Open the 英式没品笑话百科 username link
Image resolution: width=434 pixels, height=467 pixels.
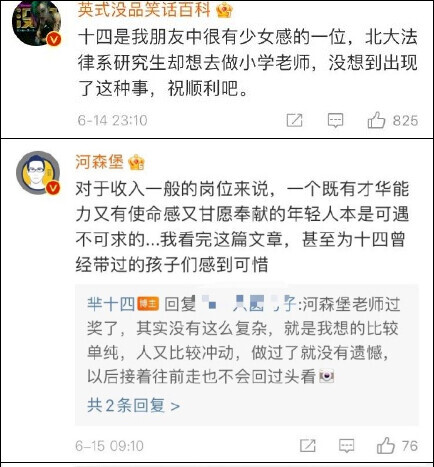click(144, 9)
